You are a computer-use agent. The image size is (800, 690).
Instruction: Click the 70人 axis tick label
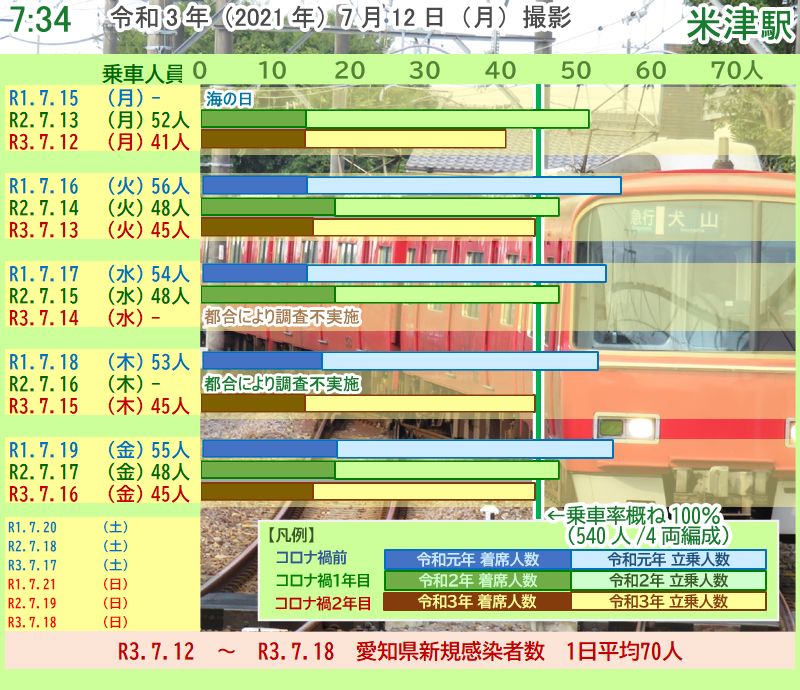click(737, 70)
